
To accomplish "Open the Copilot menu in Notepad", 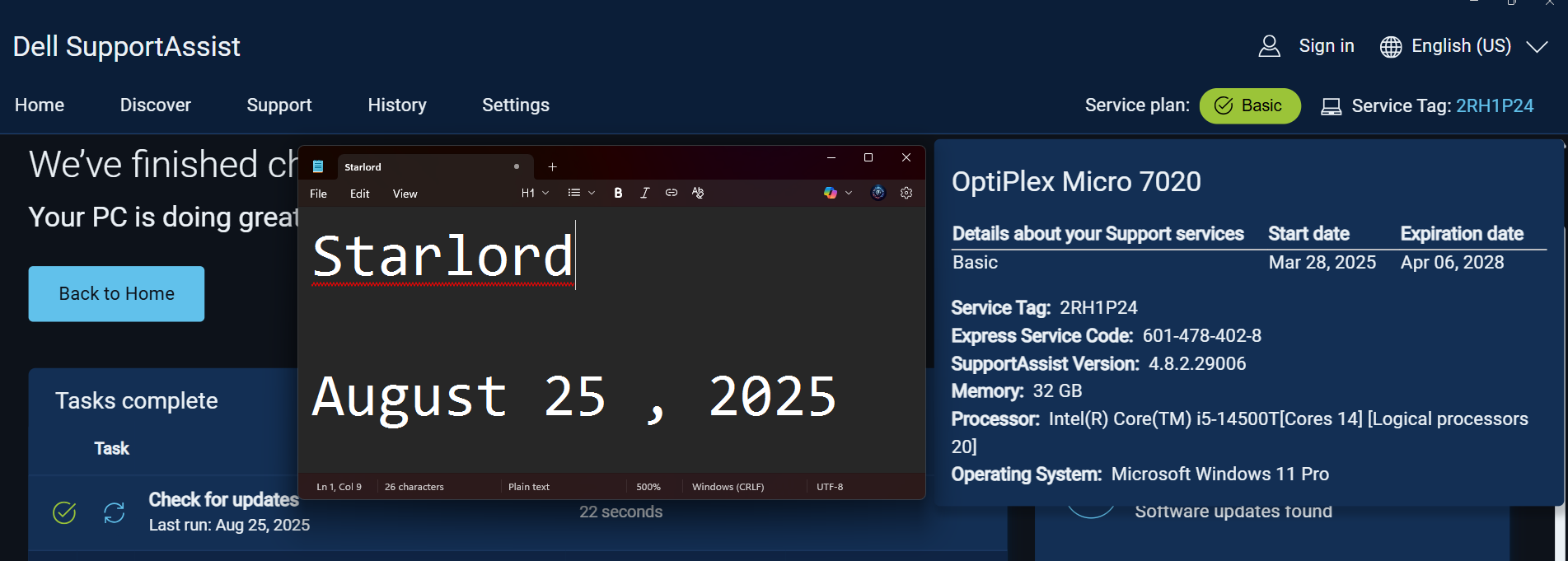I will click(x=830, y=193).
